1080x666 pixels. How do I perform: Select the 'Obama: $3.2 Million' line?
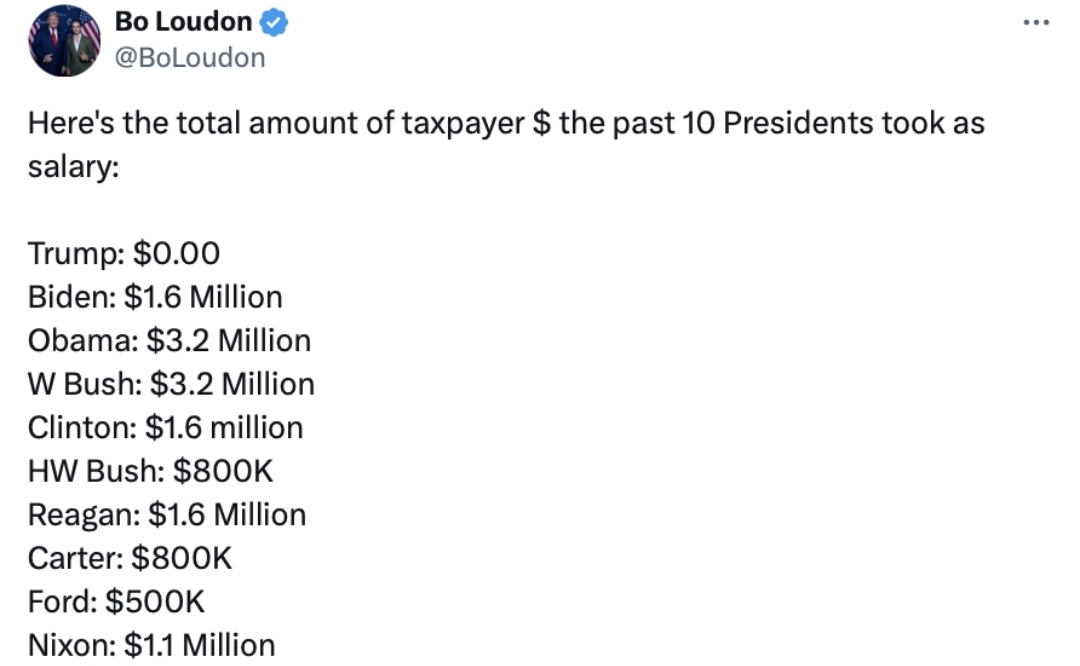[x=169, y=341]
